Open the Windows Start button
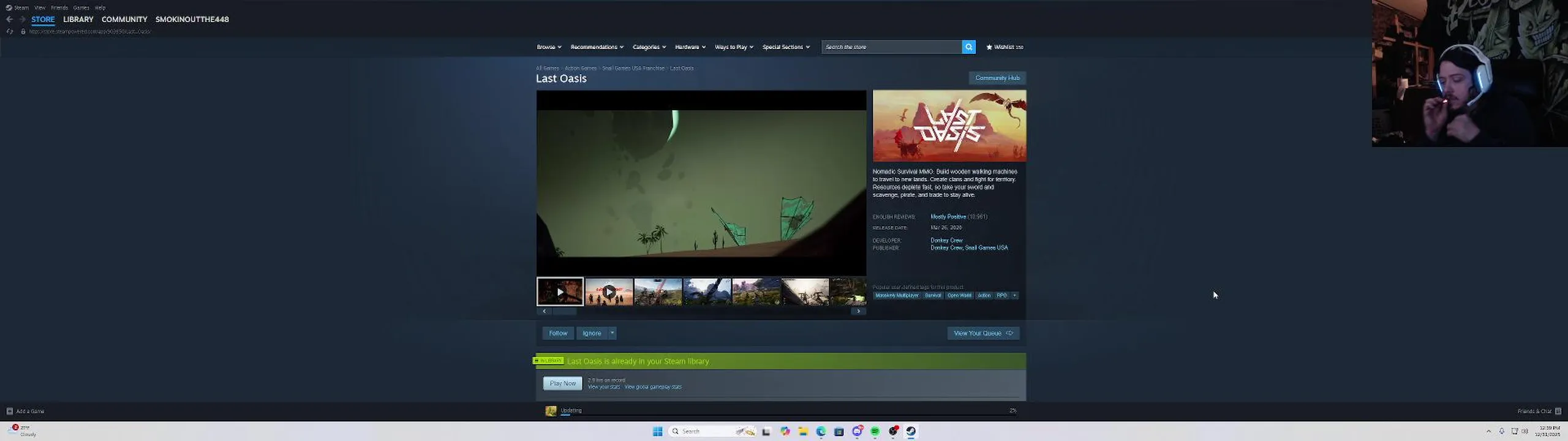 657,431
